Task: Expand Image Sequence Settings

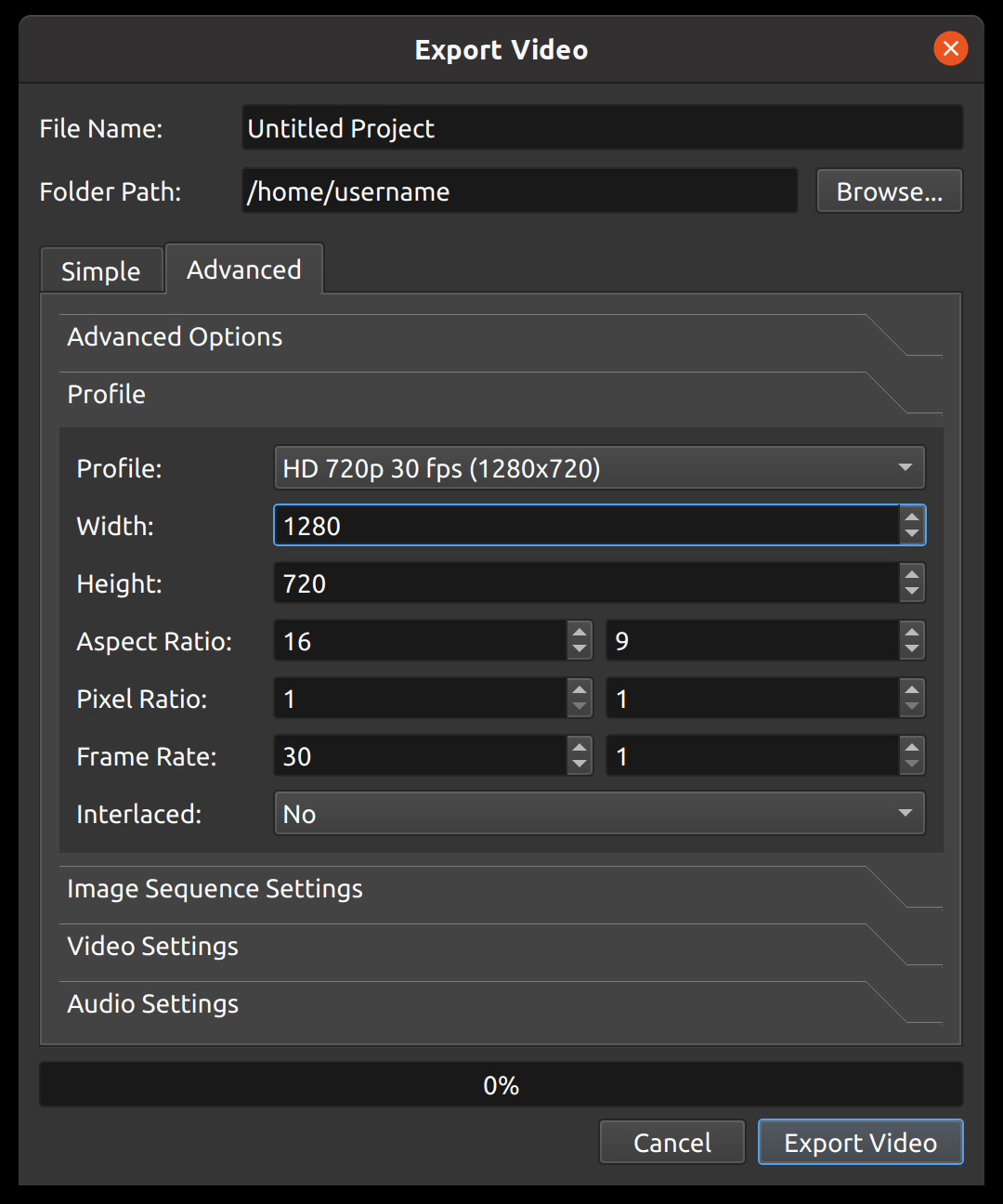Action: [x=215, y=888]
